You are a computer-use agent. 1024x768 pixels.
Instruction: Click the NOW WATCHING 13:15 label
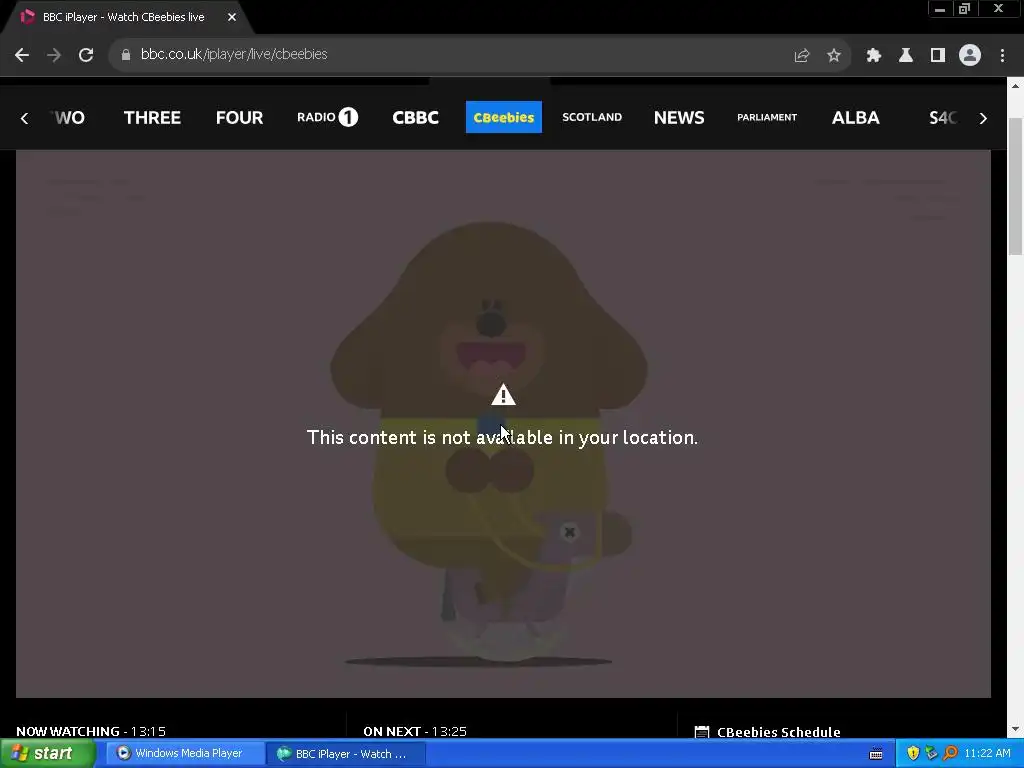[x=91, y=731]
